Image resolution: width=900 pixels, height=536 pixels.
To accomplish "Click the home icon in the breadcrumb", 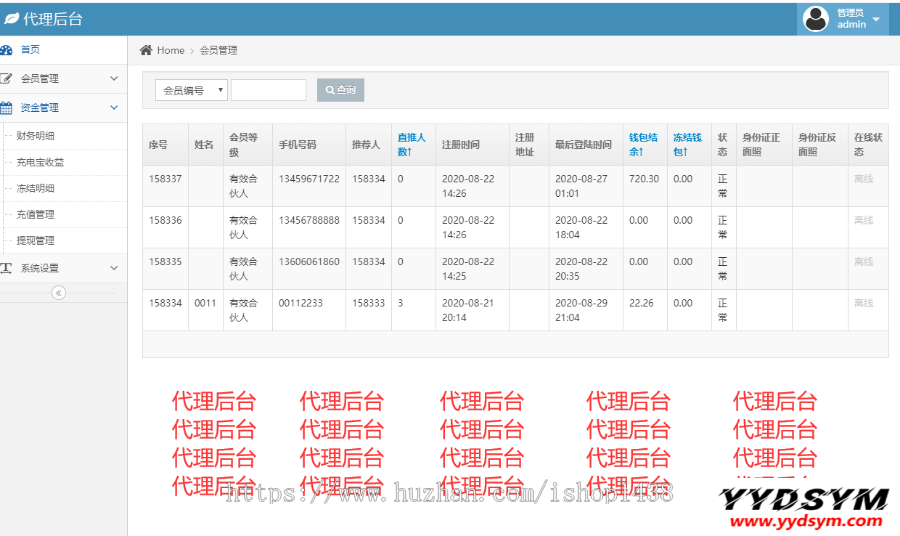I will pos(146,50).
